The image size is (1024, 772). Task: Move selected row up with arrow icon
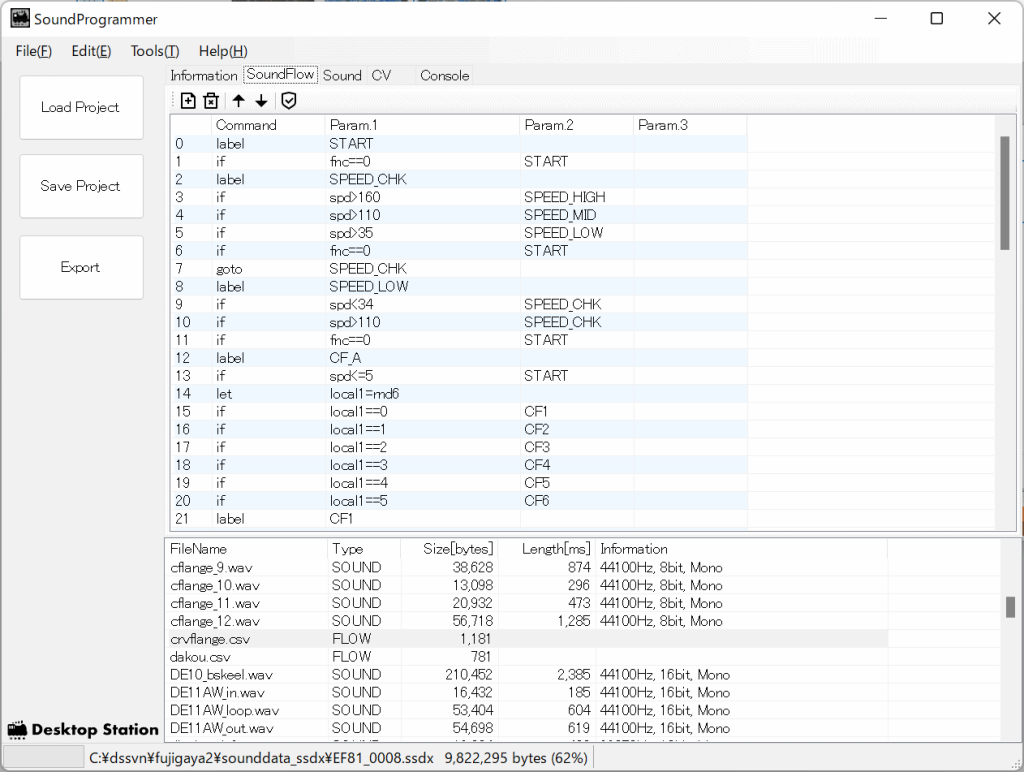tap(238, 100)
